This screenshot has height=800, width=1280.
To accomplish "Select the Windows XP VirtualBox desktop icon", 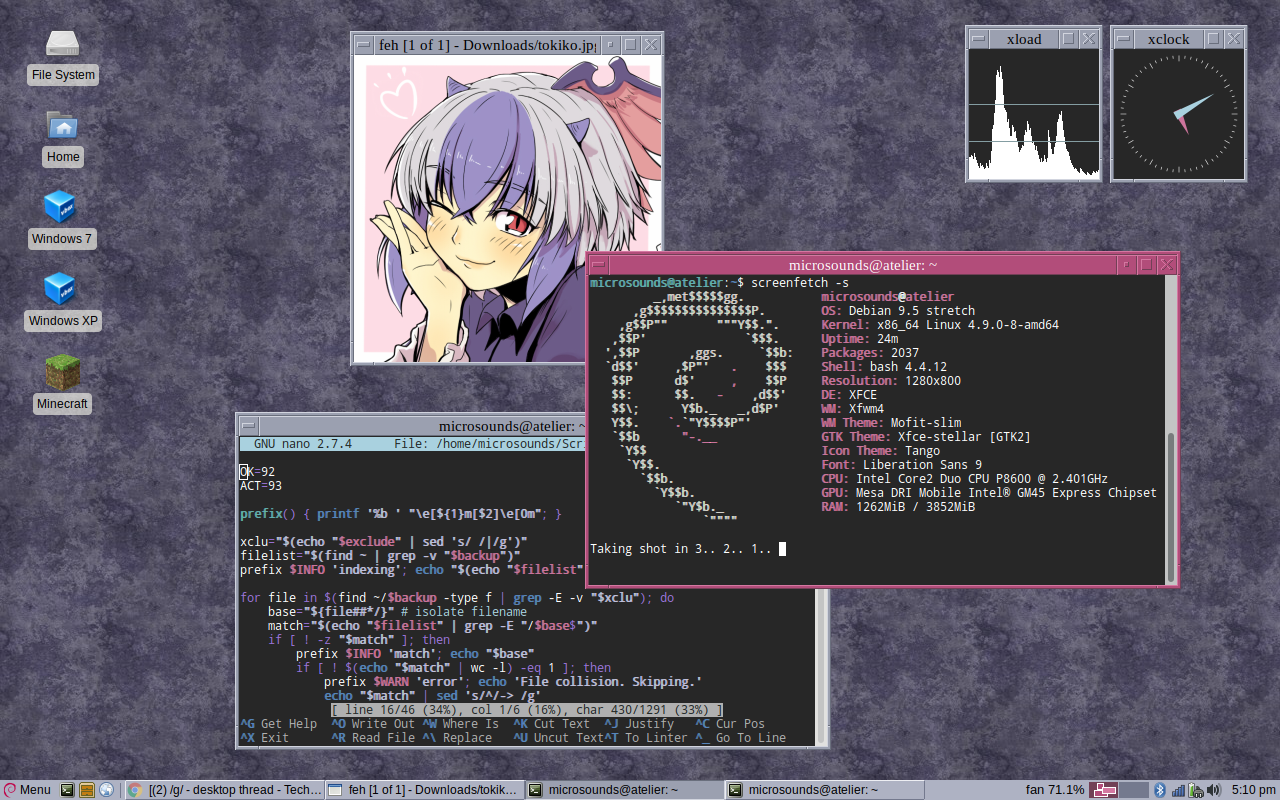I will [x=62, y=302].
